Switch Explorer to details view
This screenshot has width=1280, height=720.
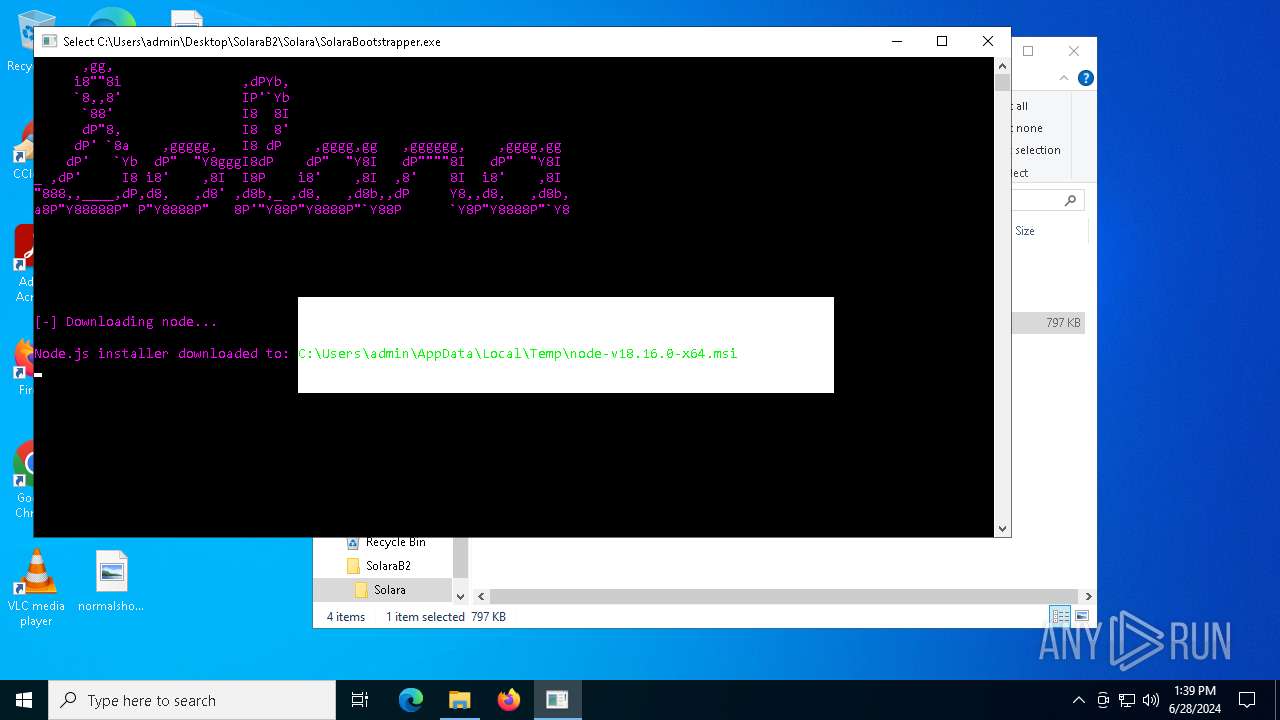(x=1060, y=616)
